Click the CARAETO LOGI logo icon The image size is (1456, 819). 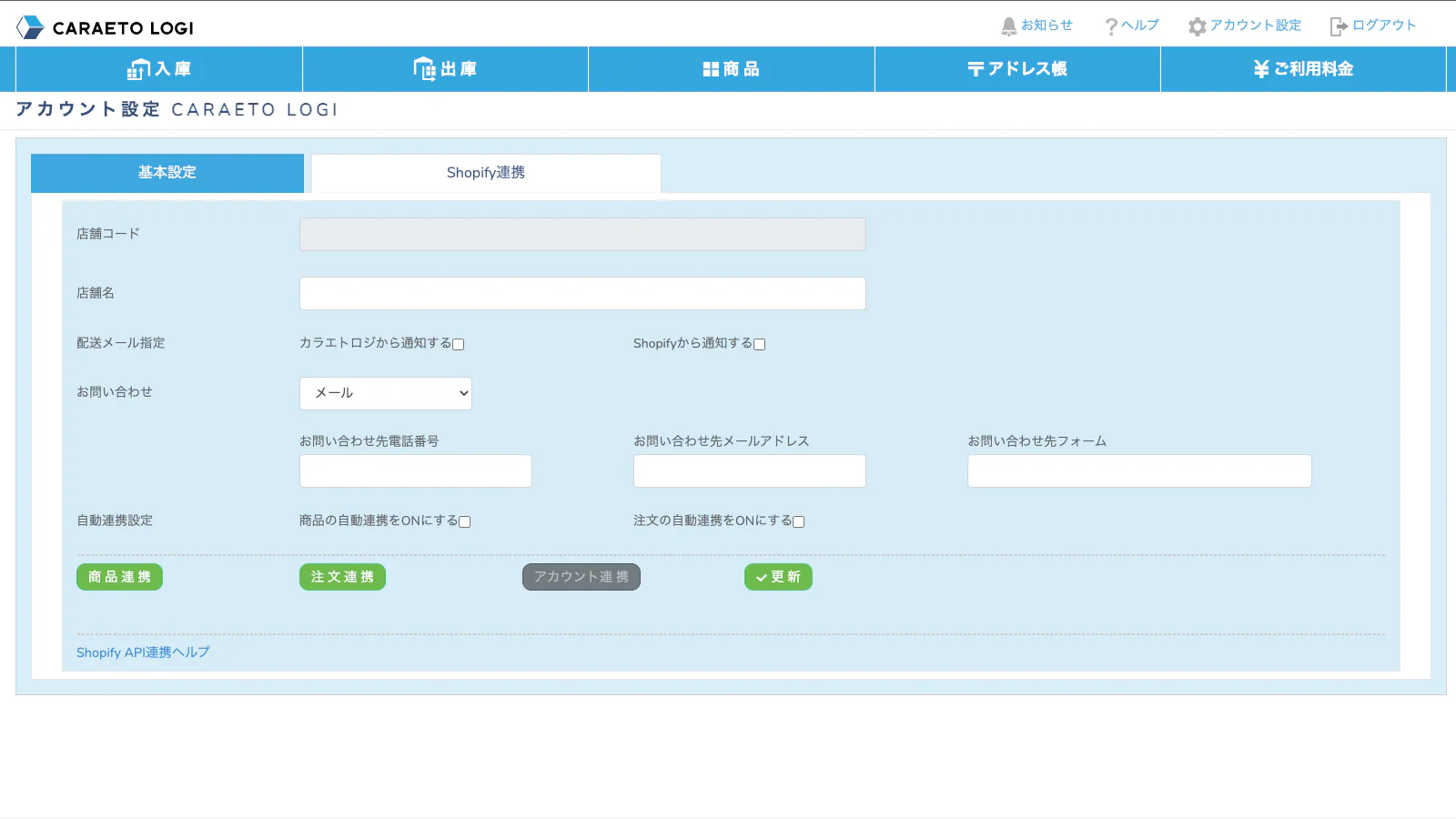click(30, 27)
